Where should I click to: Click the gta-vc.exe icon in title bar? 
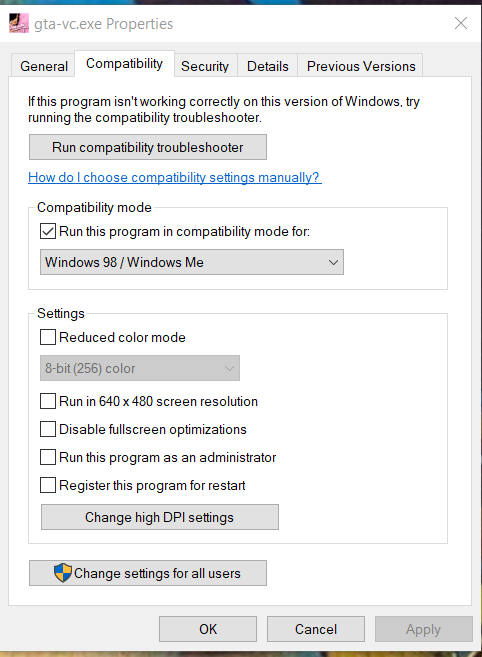(19, 23)
